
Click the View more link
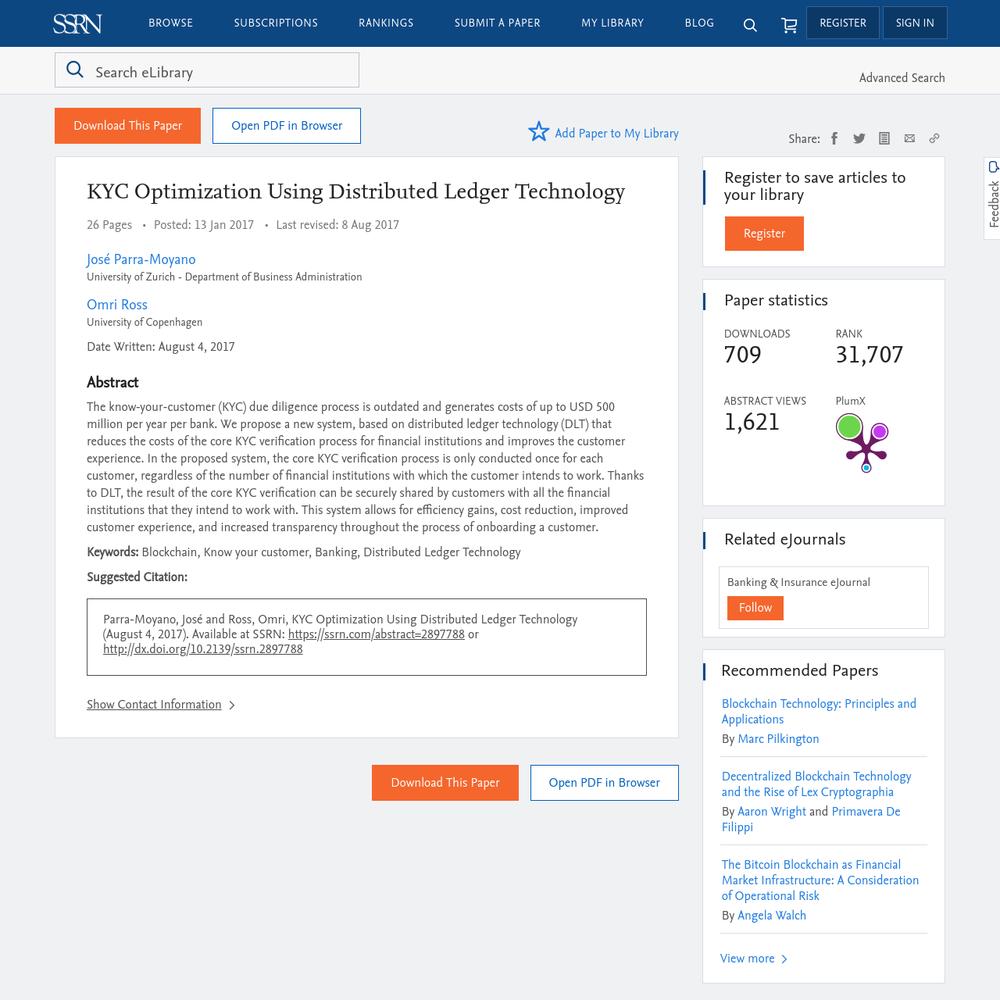click(747, 959)
